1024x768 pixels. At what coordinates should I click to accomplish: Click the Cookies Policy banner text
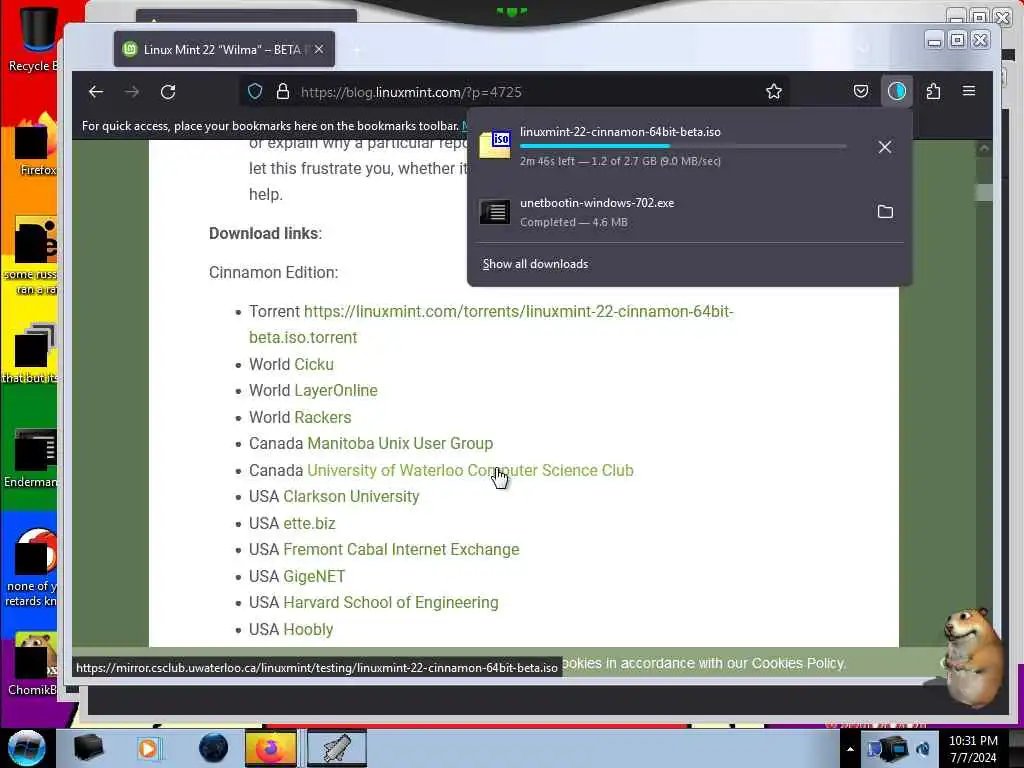(x=703, y=663)
